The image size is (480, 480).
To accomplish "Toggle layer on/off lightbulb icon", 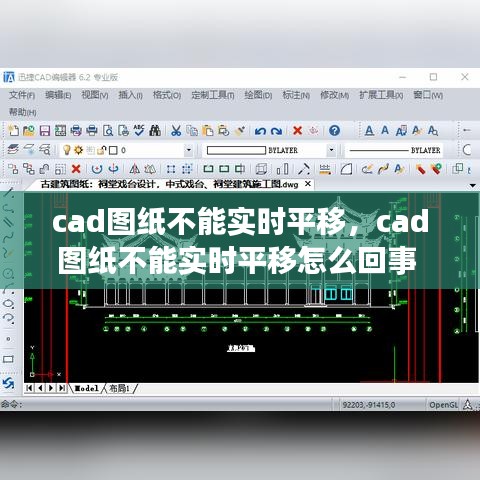I will (x=67, y=150).
